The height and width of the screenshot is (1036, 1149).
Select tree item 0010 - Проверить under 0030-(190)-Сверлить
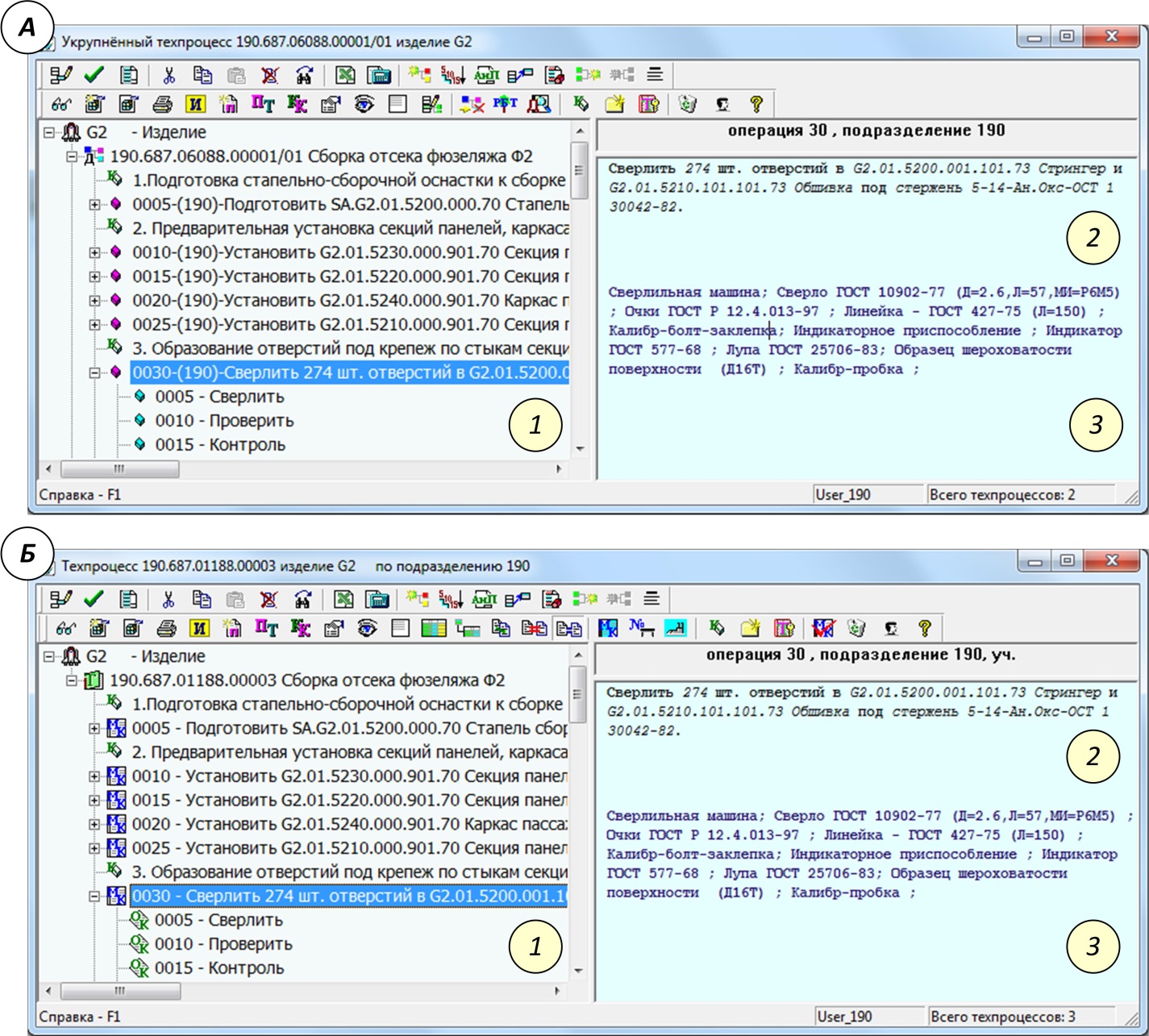click(x=223, y=421)
